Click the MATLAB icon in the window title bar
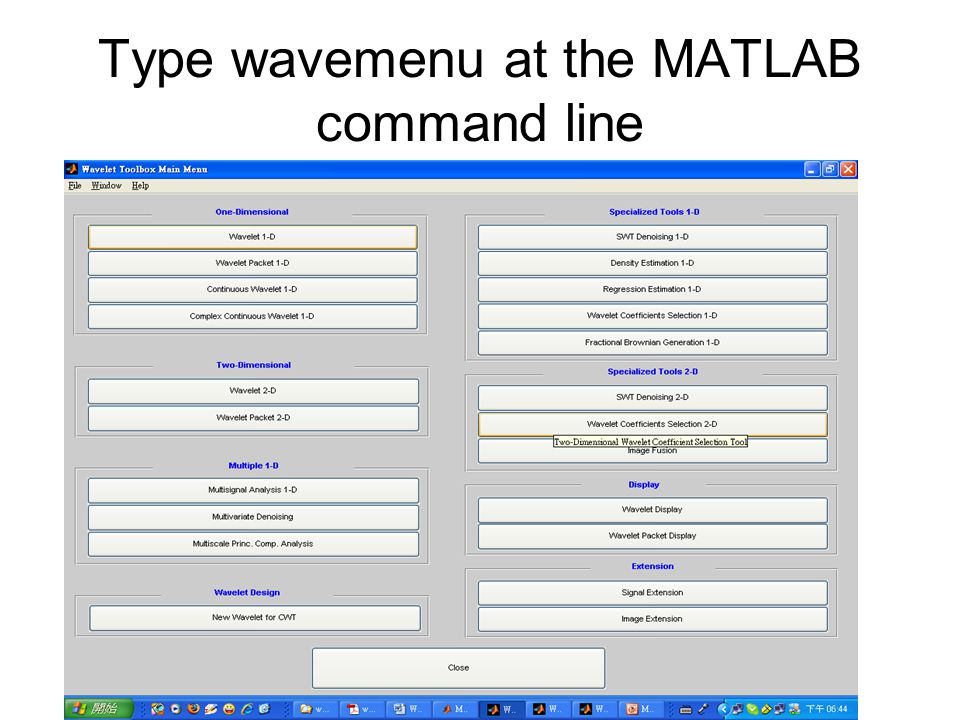The image size is (960, 720). tap(72, 169)
